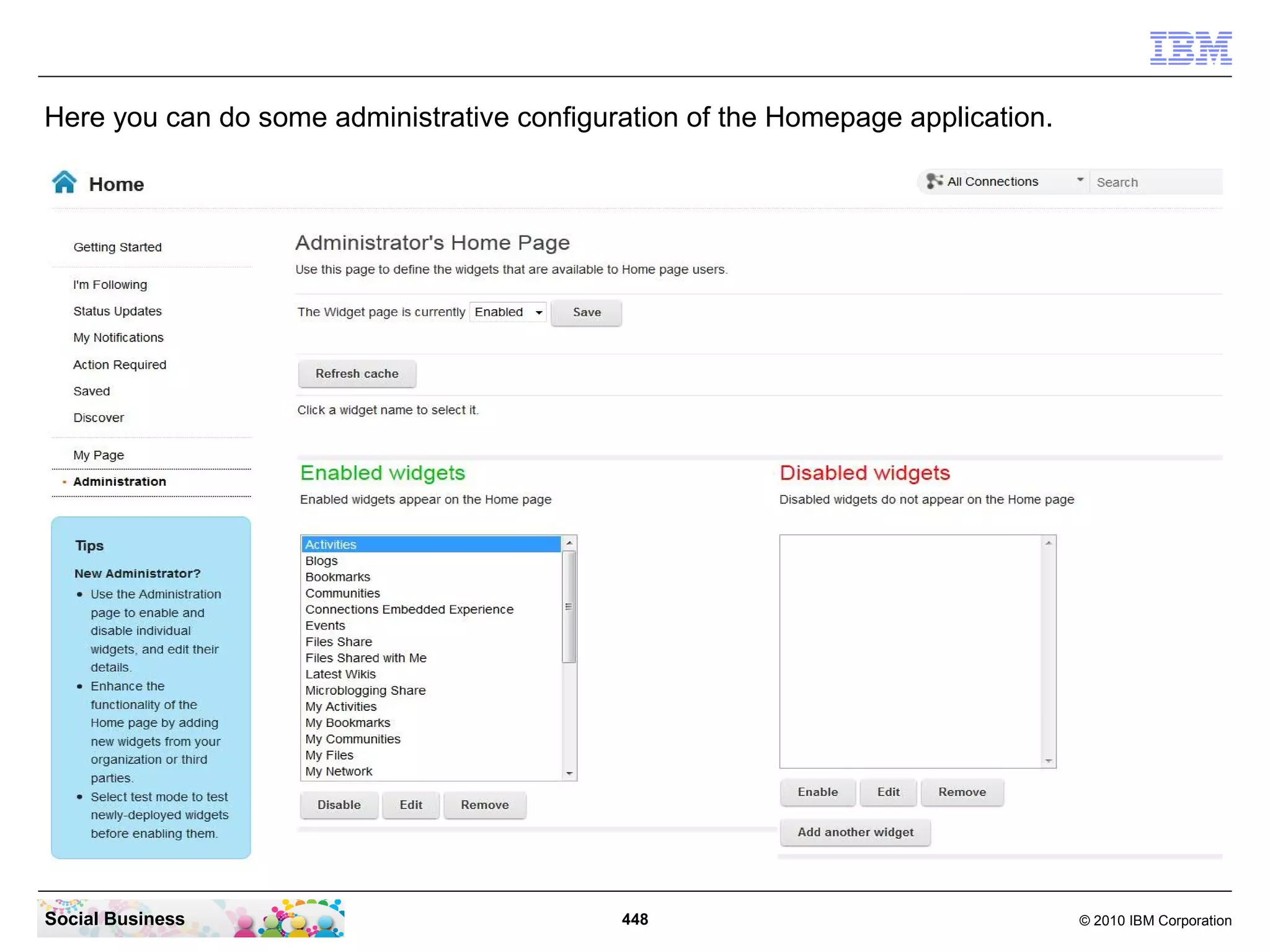Click the enabled widgets list scrollbar thumb
This screenshot has height=952, width=1270.
click(x=569, y=607)
